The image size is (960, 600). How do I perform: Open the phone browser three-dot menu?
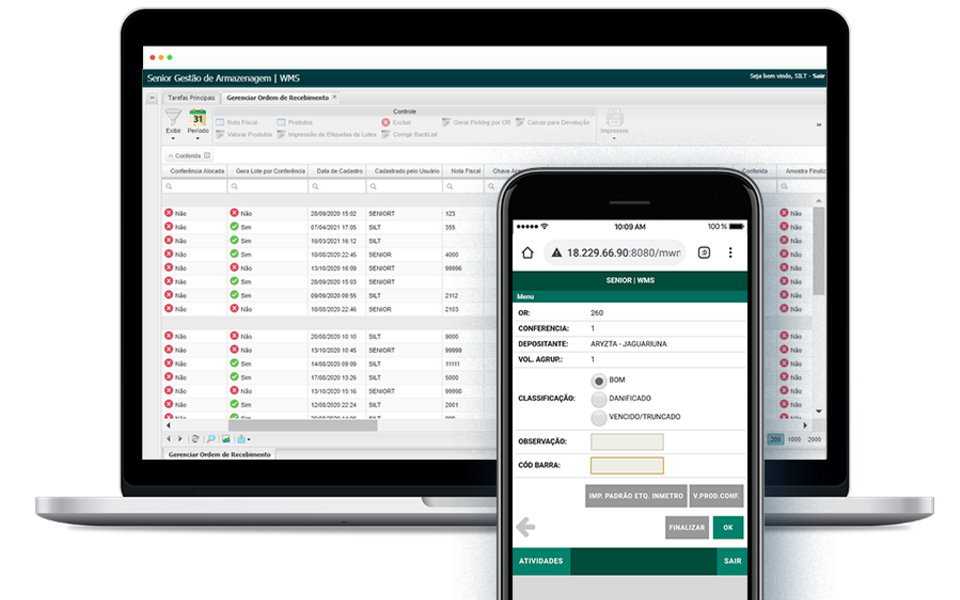click(x=730, y=252)
